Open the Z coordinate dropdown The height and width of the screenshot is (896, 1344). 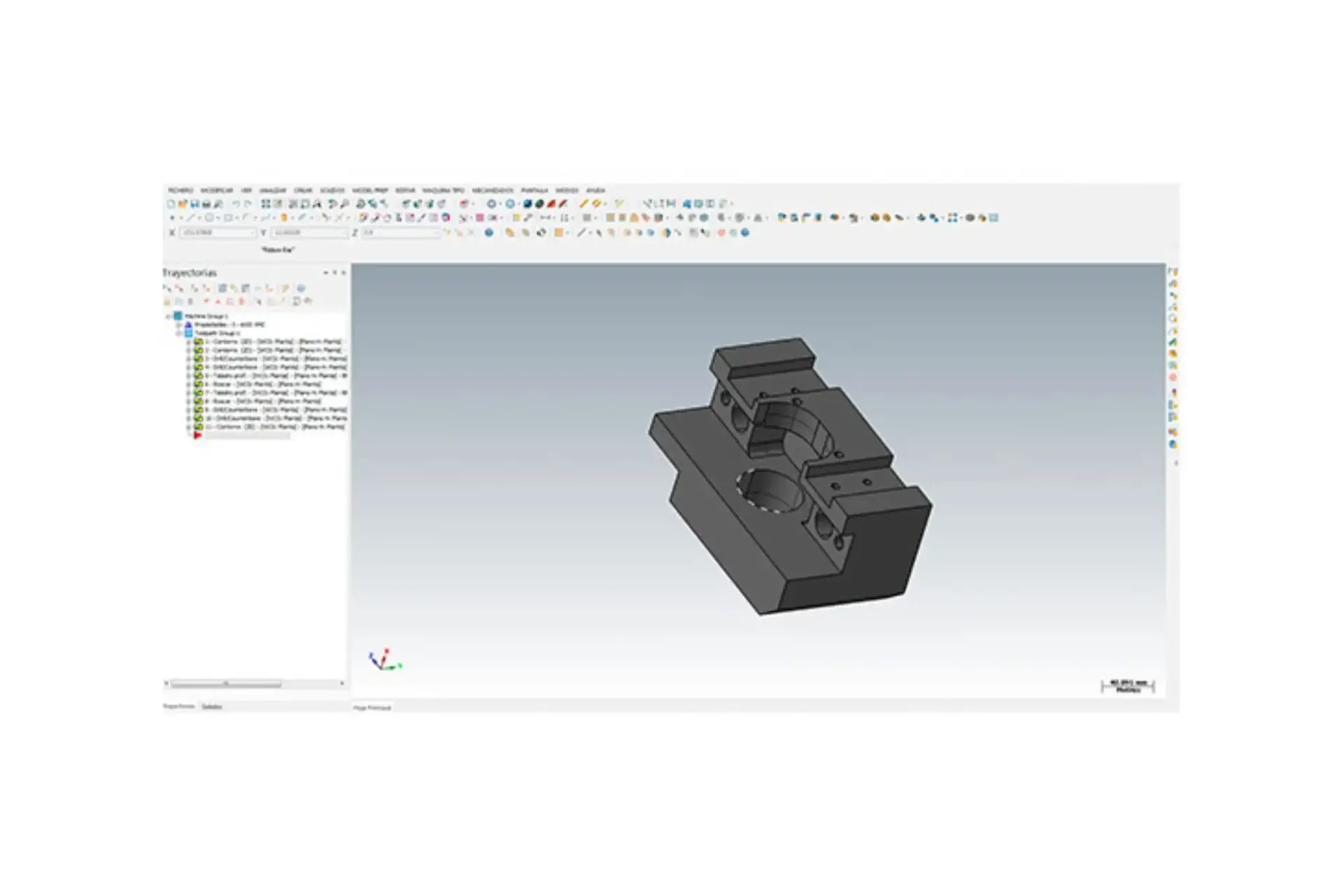437,233
